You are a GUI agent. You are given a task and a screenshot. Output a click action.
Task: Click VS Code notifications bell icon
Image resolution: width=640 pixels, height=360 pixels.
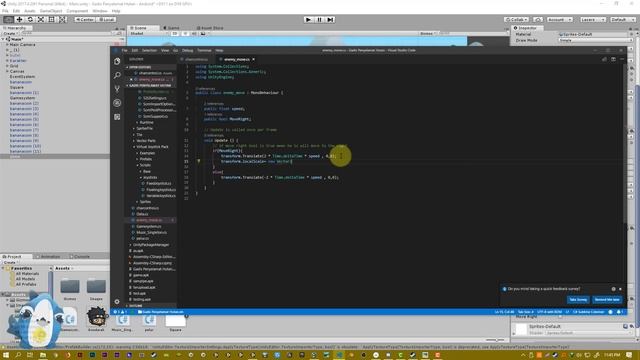tap(619, 312)
